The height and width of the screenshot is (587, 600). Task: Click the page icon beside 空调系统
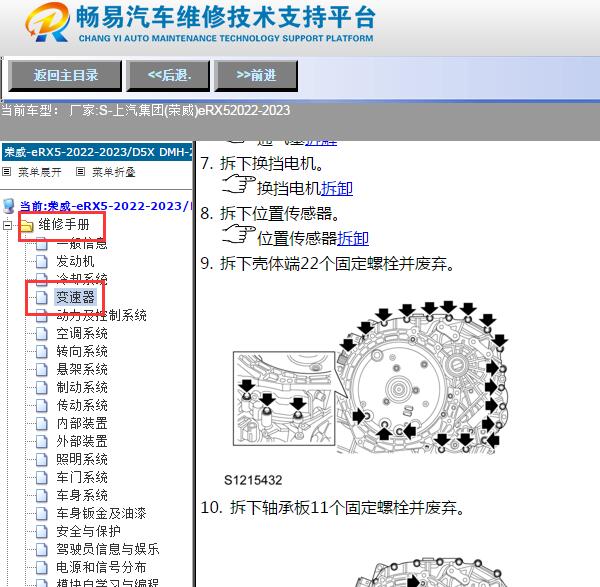tap(42, 334)
